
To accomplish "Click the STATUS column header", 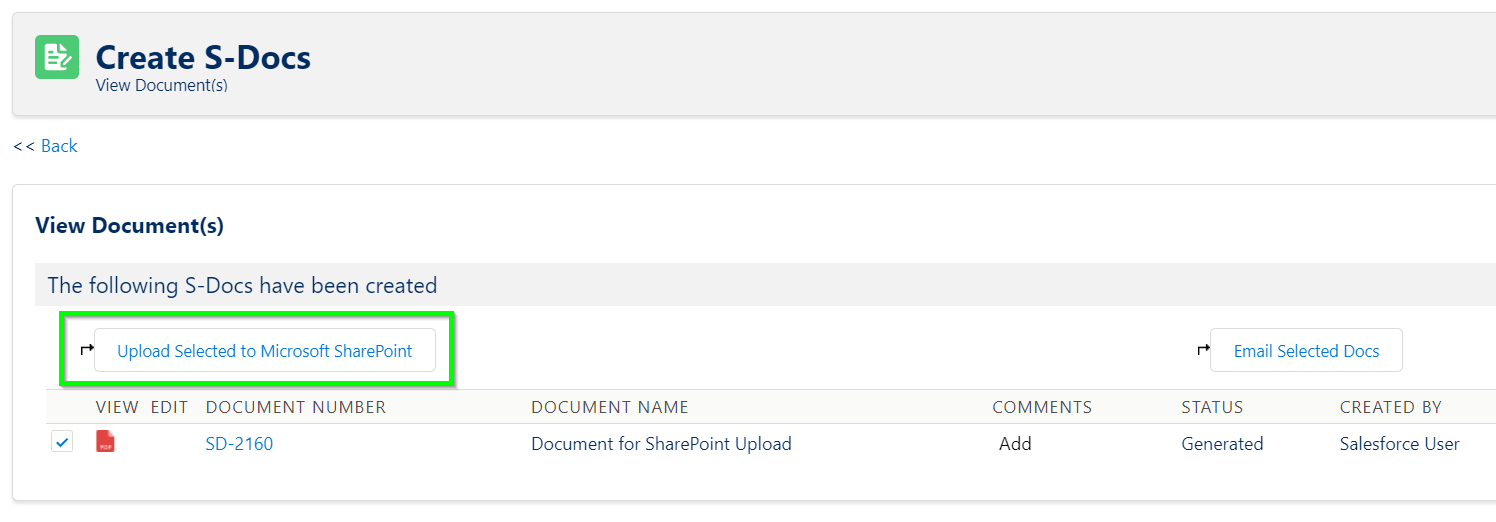I will [x=1212, y=407].
